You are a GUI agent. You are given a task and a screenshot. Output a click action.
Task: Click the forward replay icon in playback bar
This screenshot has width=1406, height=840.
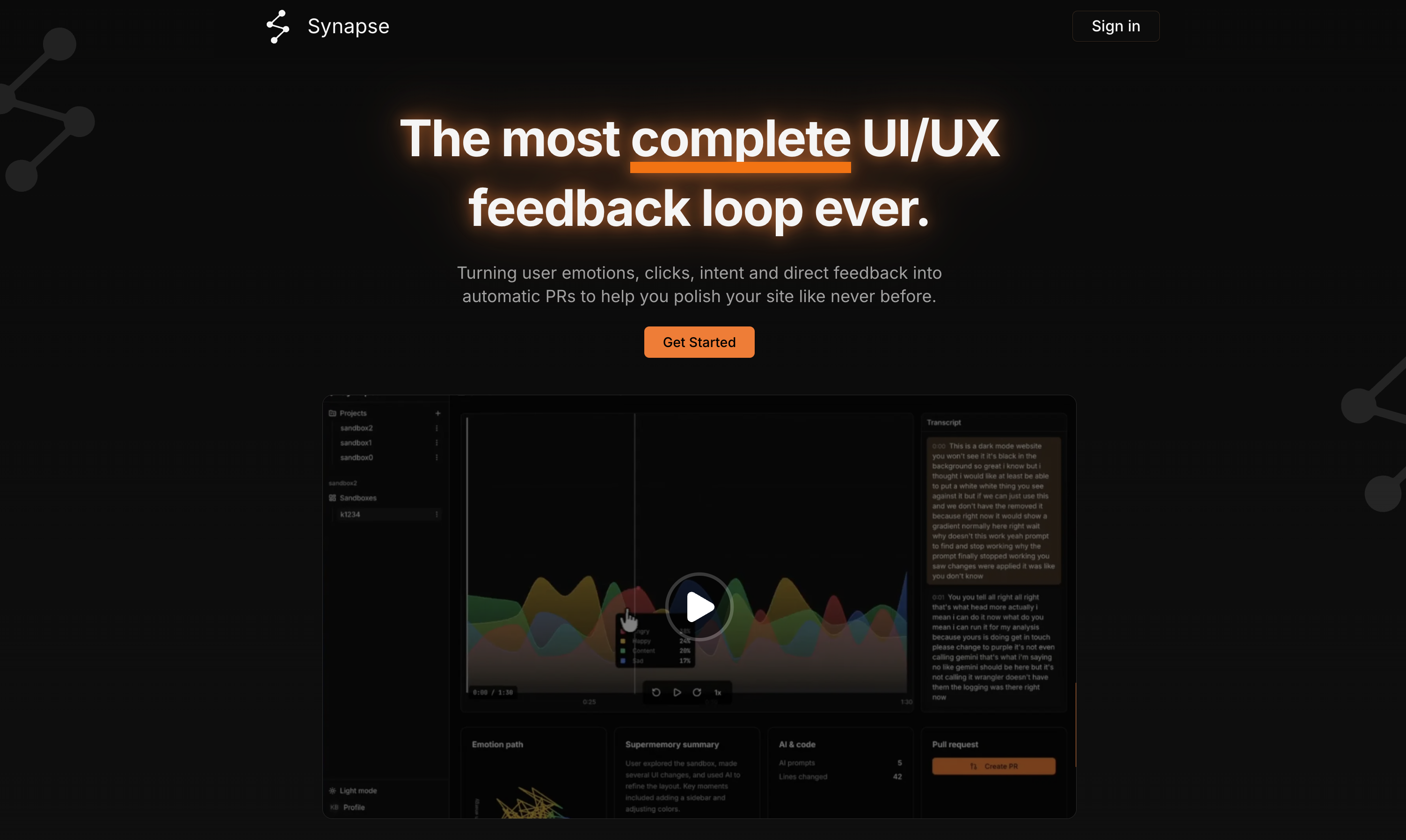coord(697,692)
